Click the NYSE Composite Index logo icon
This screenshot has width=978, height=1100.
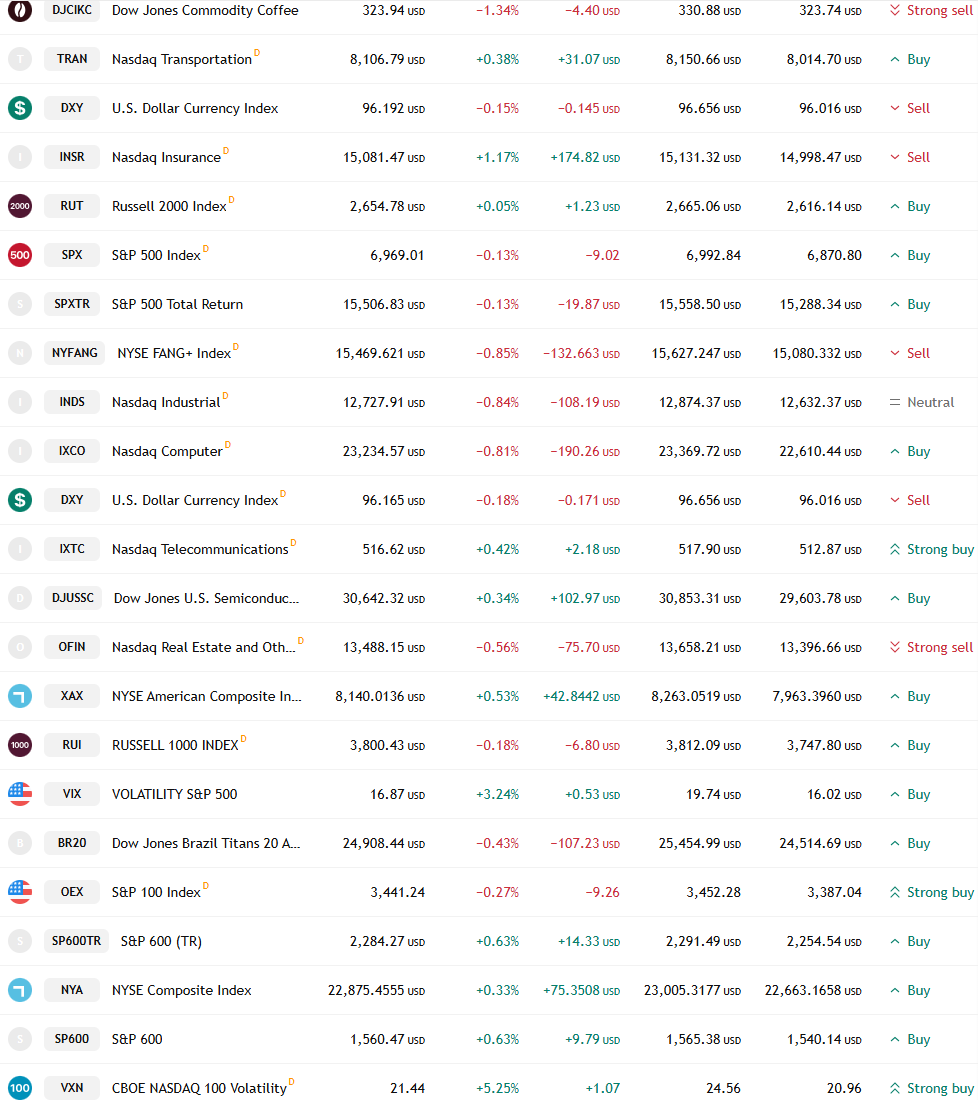(x=20, y=990)
